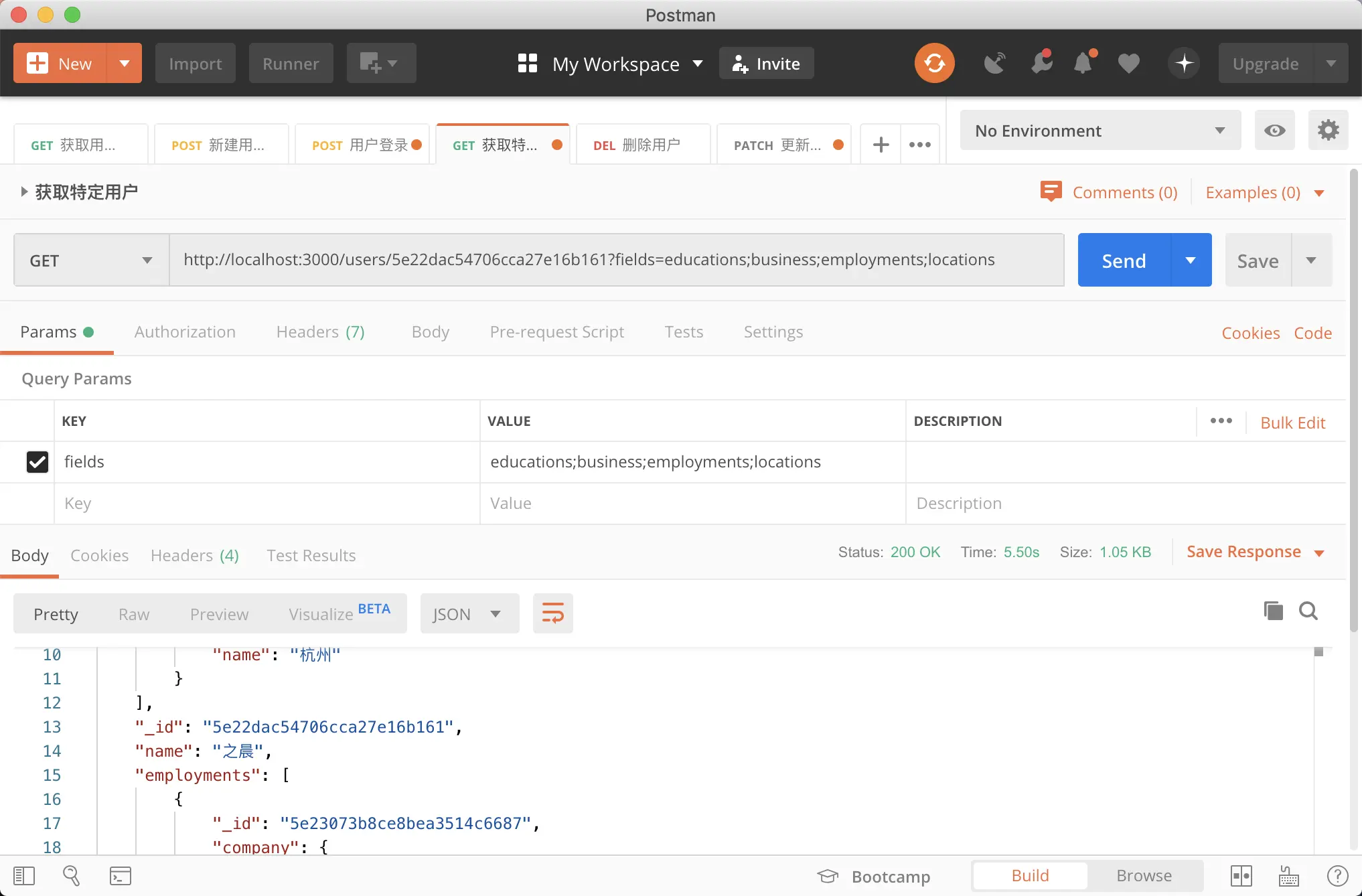This screenshot has height=896, width=1362.
Task: Open the satellite interceptor icon
Action: click(994, 64)
